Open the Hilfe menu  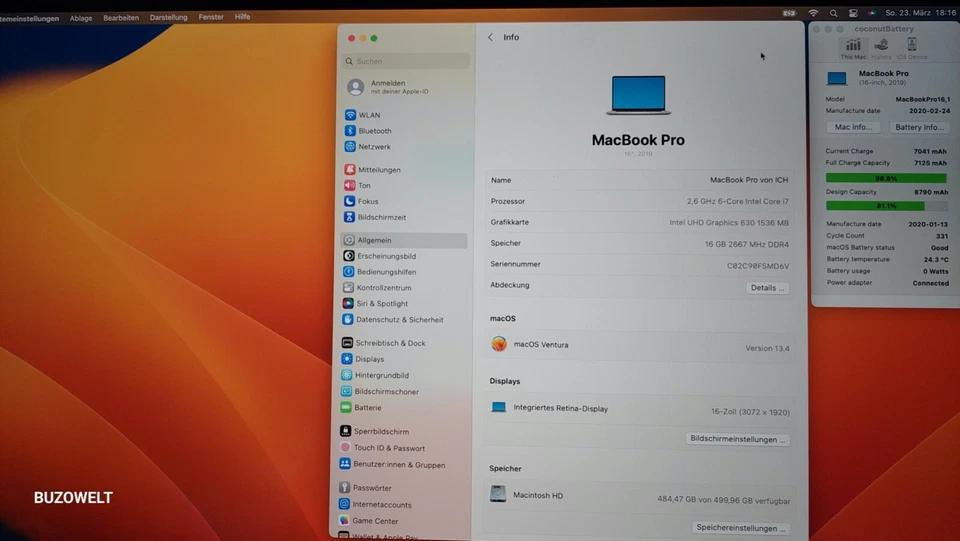coord(242,17)
